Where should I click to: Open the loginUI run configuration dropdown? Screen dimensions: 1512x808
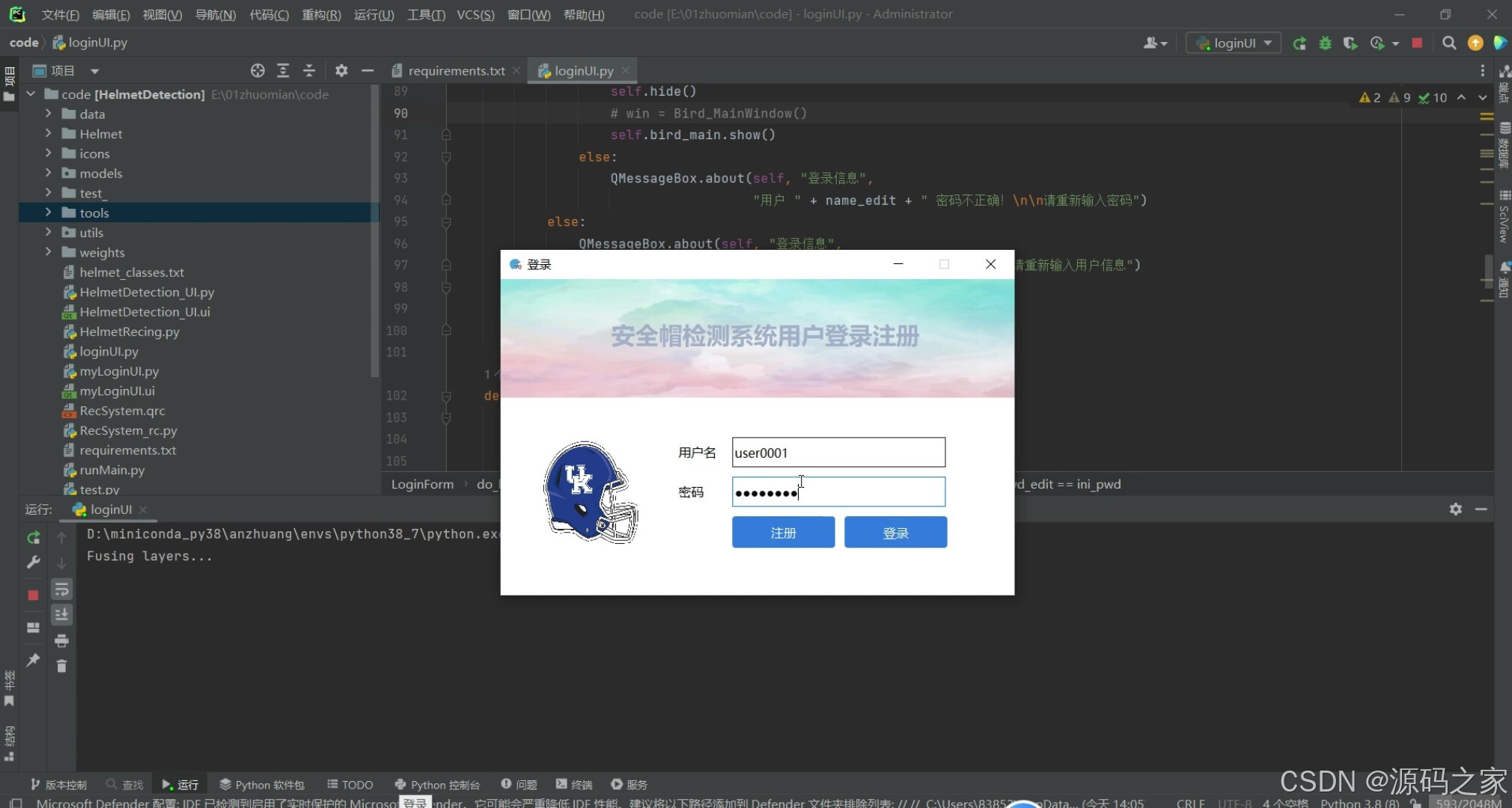coord(1234,43)
